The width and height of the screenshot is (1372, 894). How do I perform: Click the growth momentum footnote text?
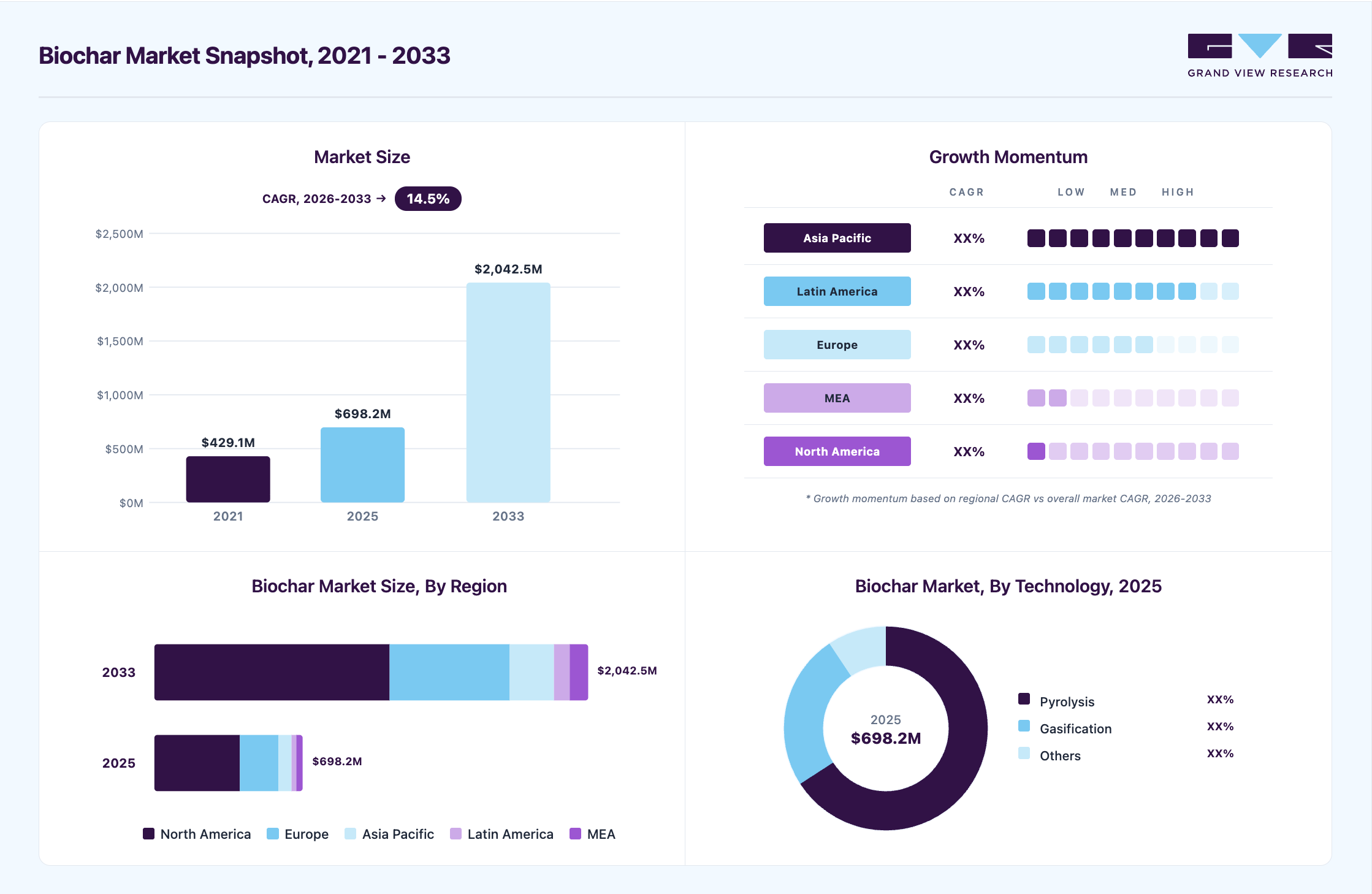pos(1008,499)
